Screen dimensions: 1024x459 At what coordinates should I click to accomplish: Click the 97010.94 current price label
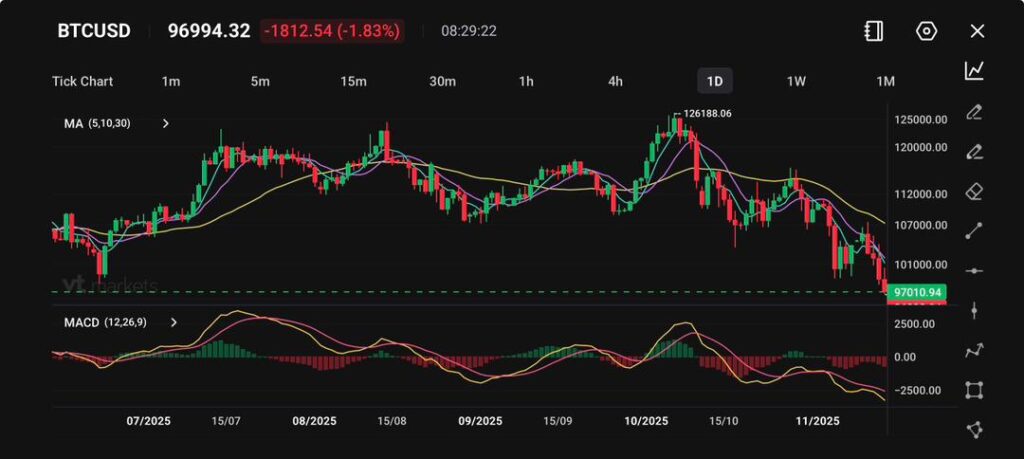(x=917, y=292)
